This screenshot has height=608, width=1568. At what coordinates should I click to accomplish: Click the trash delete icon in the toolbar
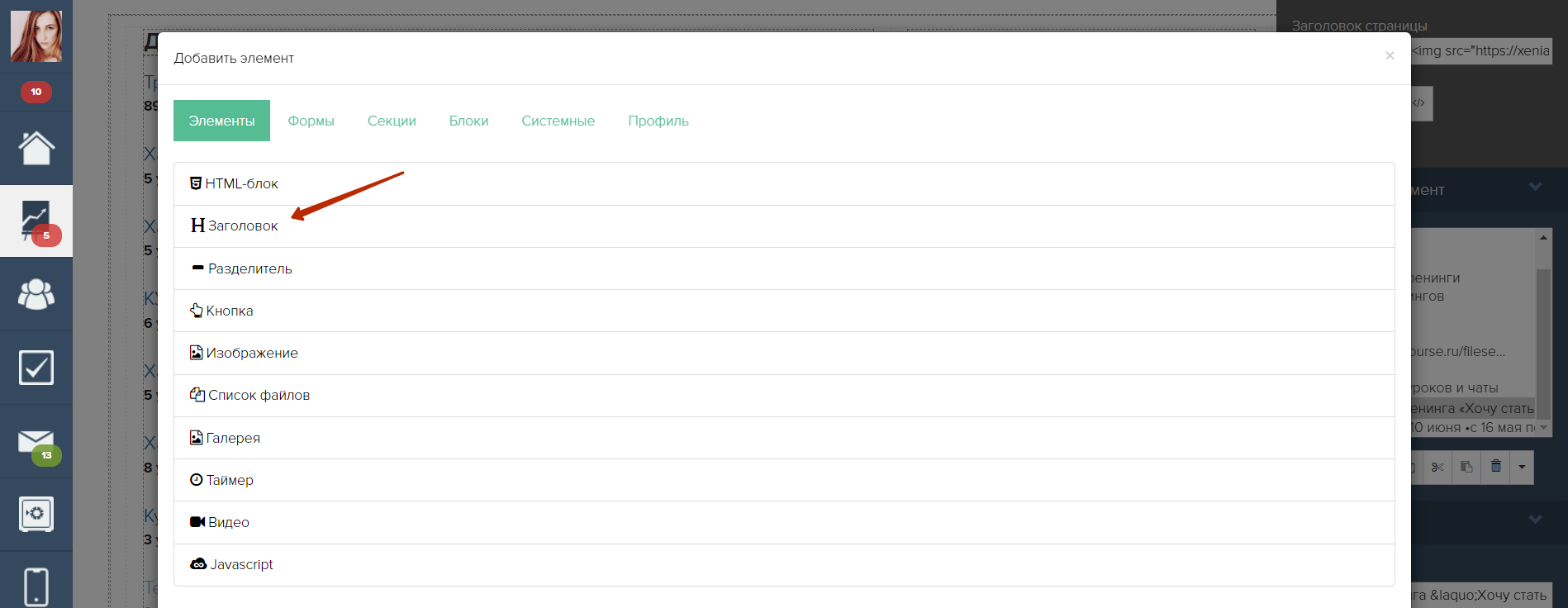click(x=1495, y=467)
